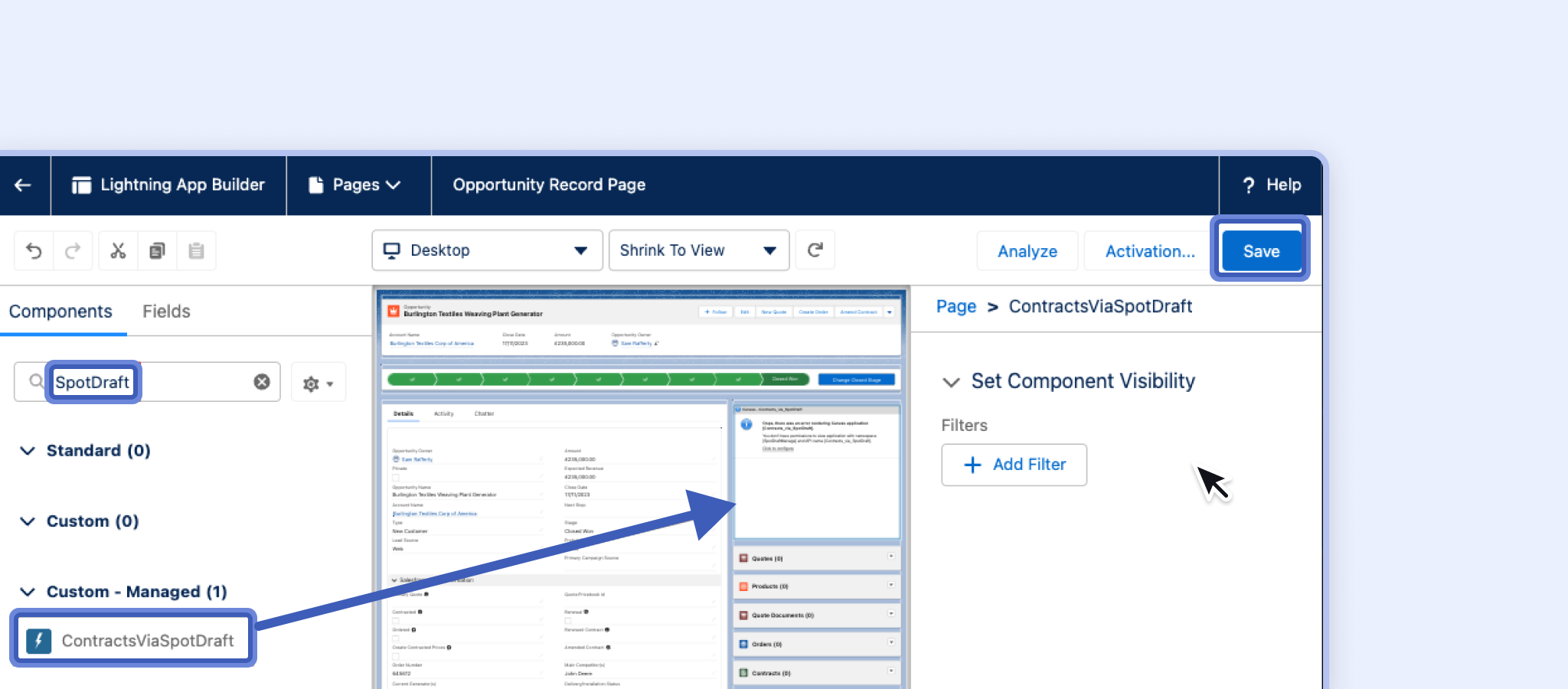1568x689 pixels.
Task: Collapse the Standard (0) section
Action: [x=28, y=451]
